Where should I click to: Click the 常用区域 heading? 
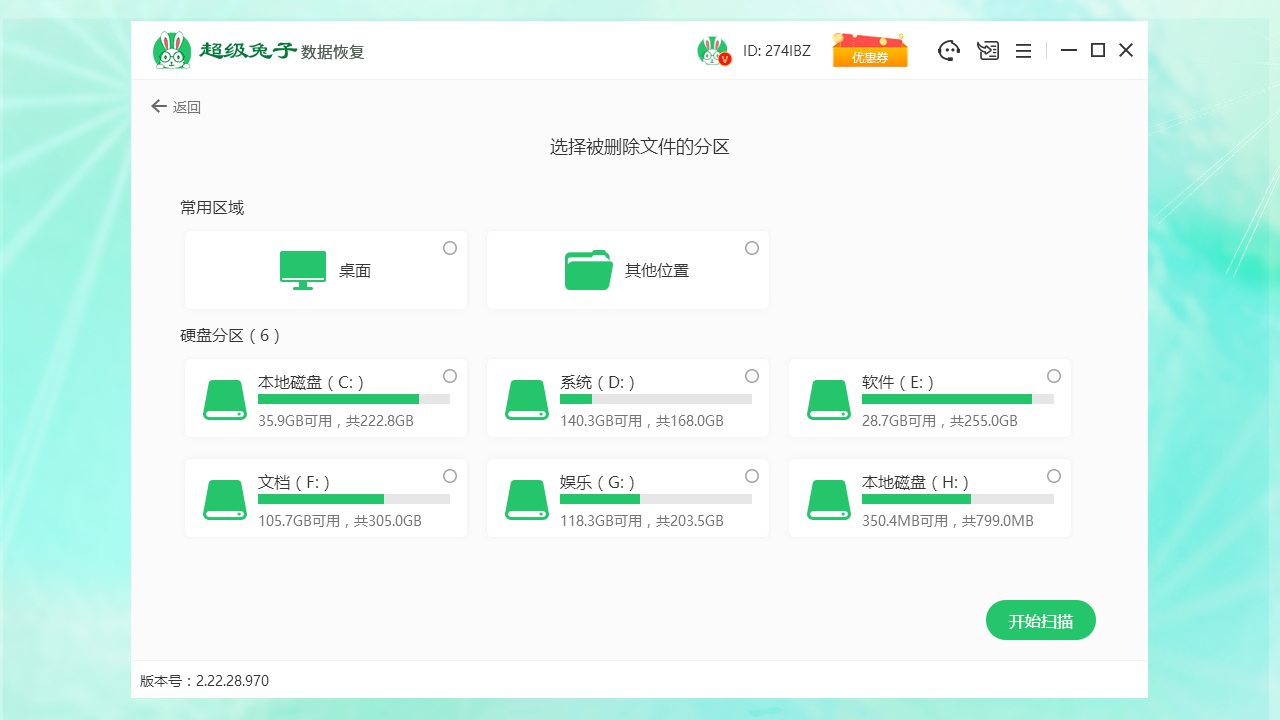pos(212,208)
